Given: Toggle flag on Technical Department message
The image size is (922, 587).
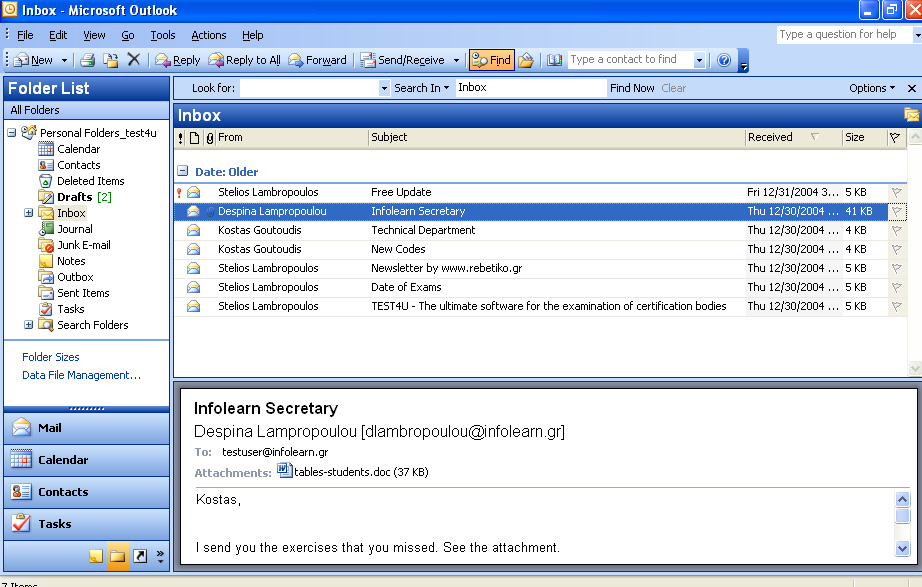Looking at the screenshot, I should [896, 230].
